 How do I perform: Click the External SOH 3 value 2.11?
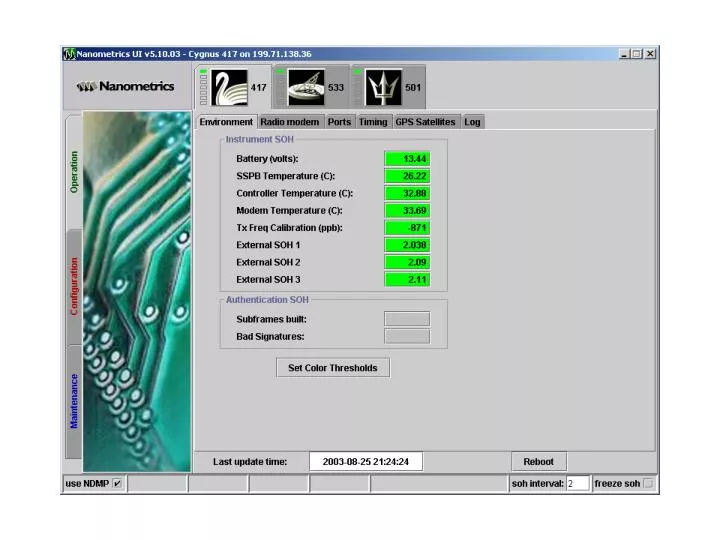[407, 280]
